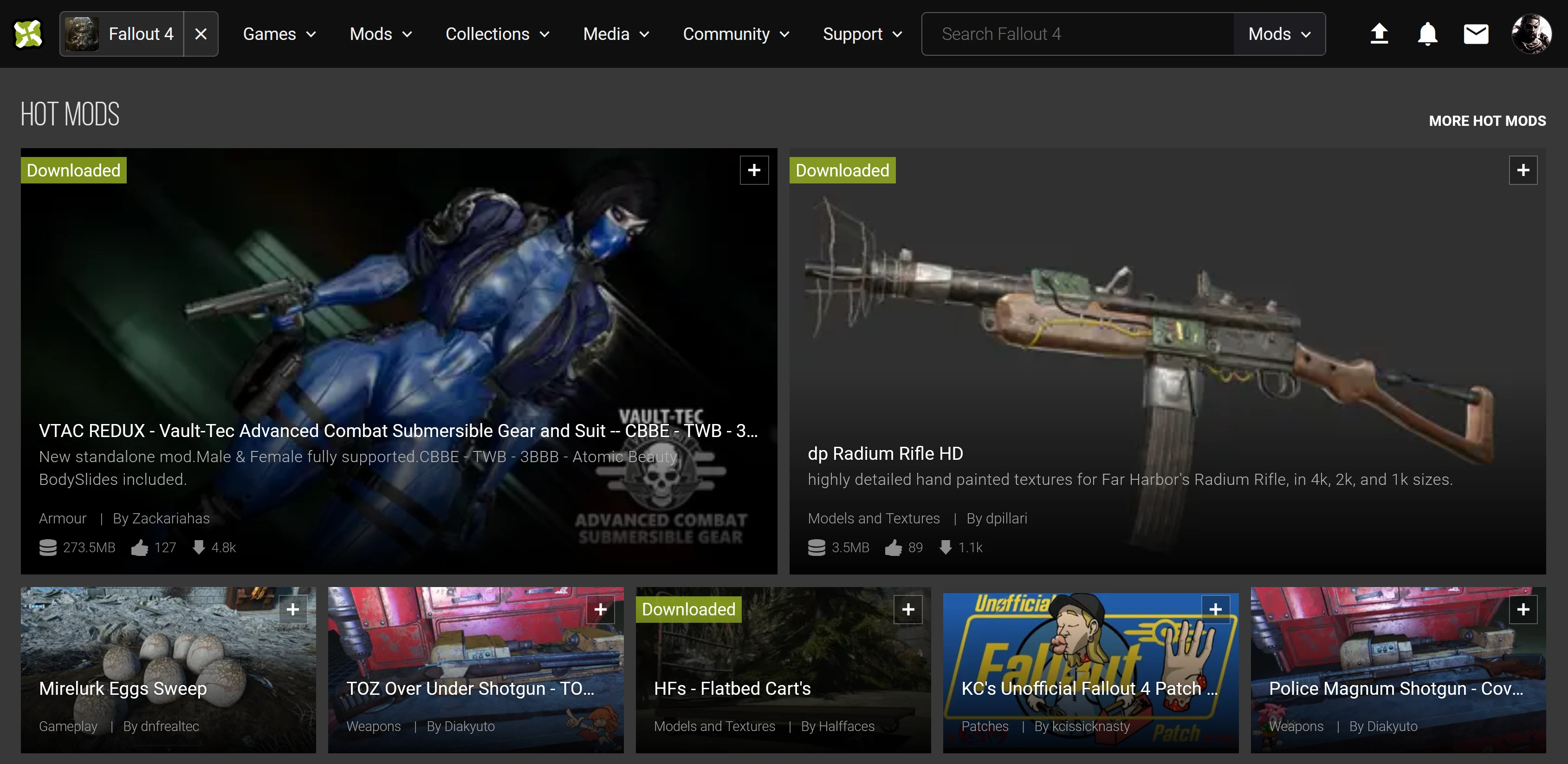Open the Mods navigation menu
Screen dimensions: 1568x764
381,34
